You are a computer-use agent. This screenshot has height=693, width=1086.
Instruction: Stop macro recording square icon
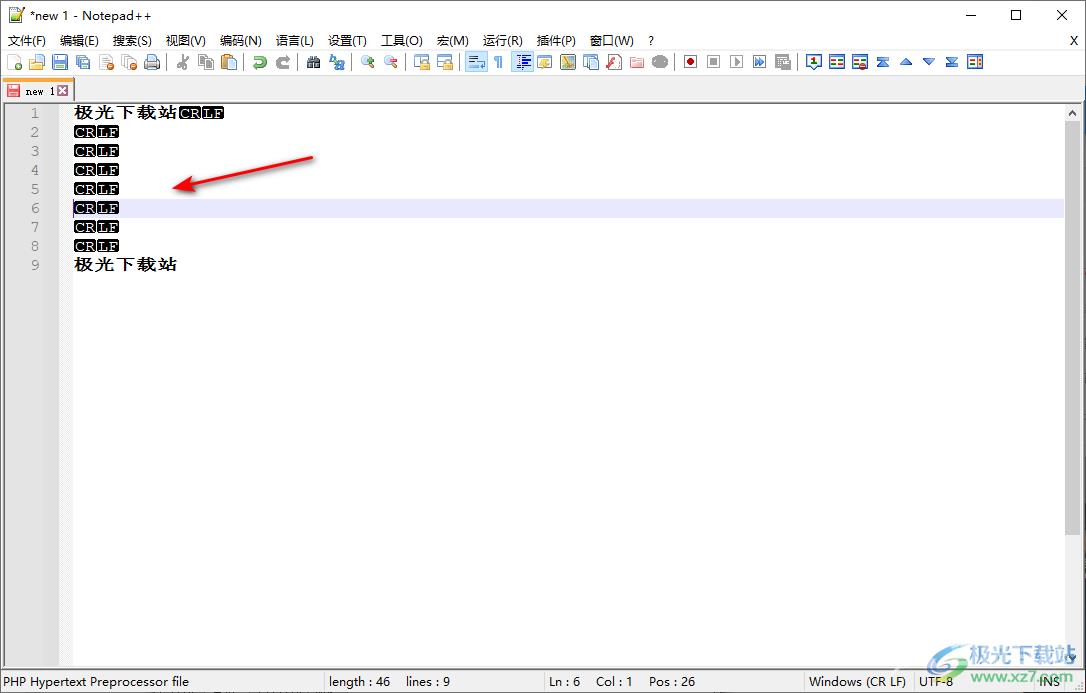point(713,62)
